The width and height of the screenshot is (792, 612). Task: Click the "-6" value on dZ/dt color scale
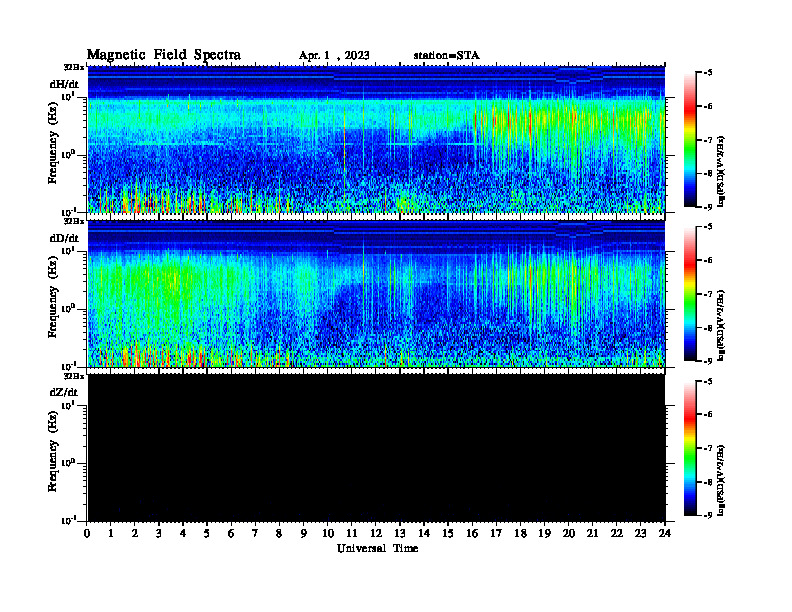pos(707,415)
